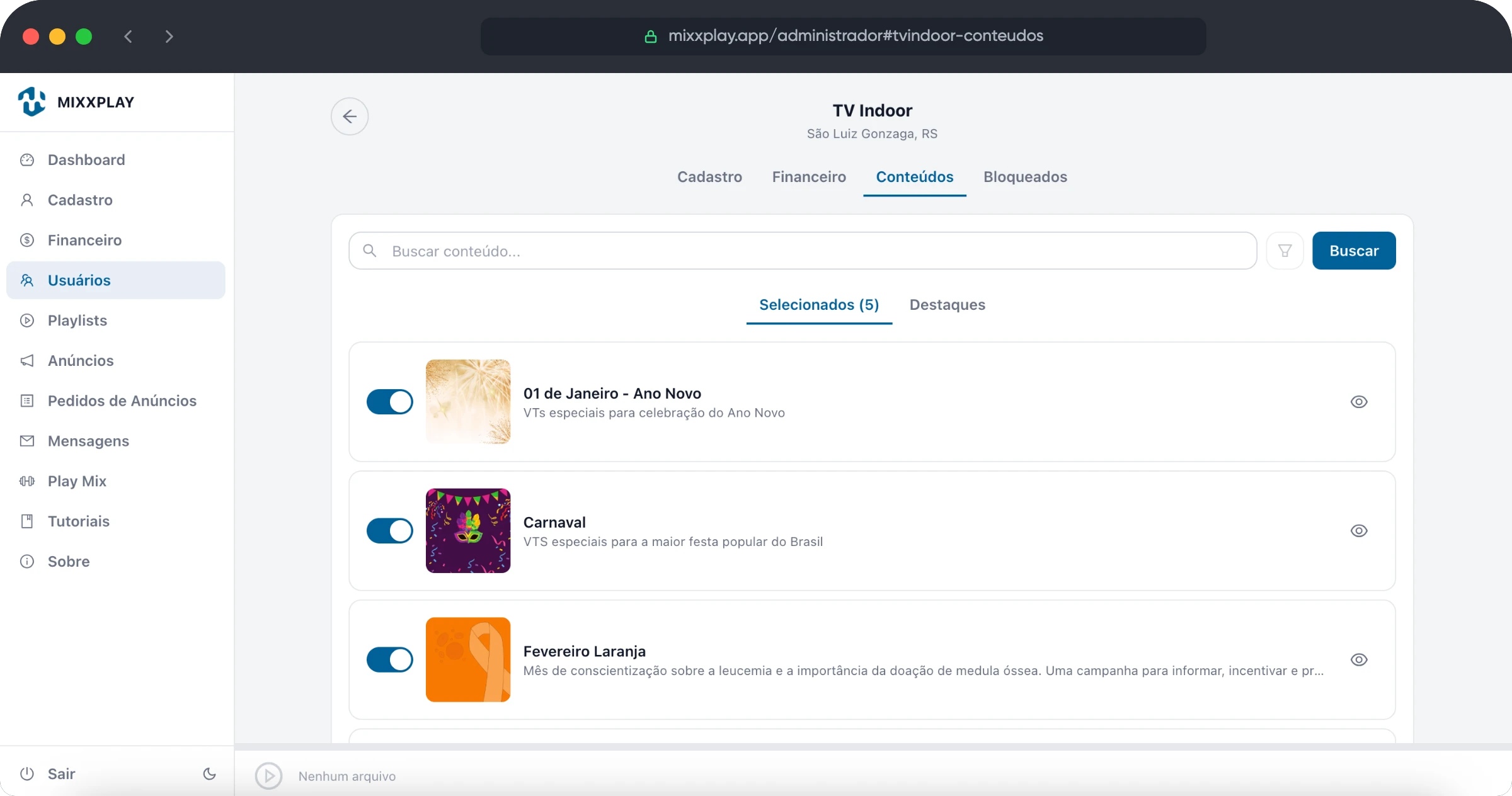Click the Mixxplay logo
This screenshot has width=1512, height=796.
[x=76, y=101]
